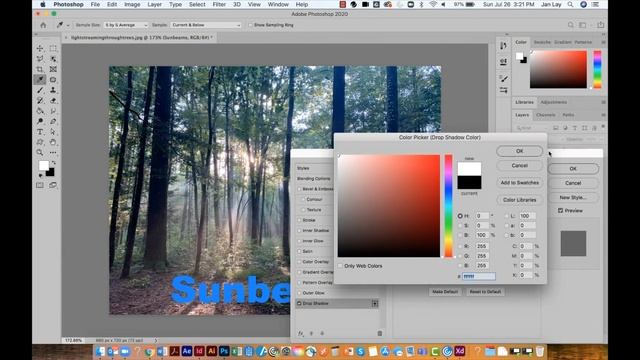The image size is (640, 360).
Task: Check Only Web Colors
Action: click(340, 266)
